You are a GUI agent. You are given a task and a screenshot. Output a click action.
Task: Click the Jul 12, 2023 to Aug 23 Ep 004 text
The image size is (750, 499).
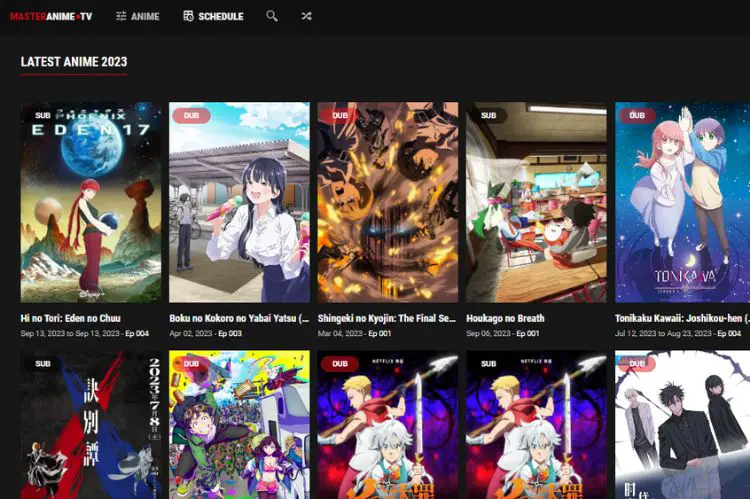tap(678, 333)
